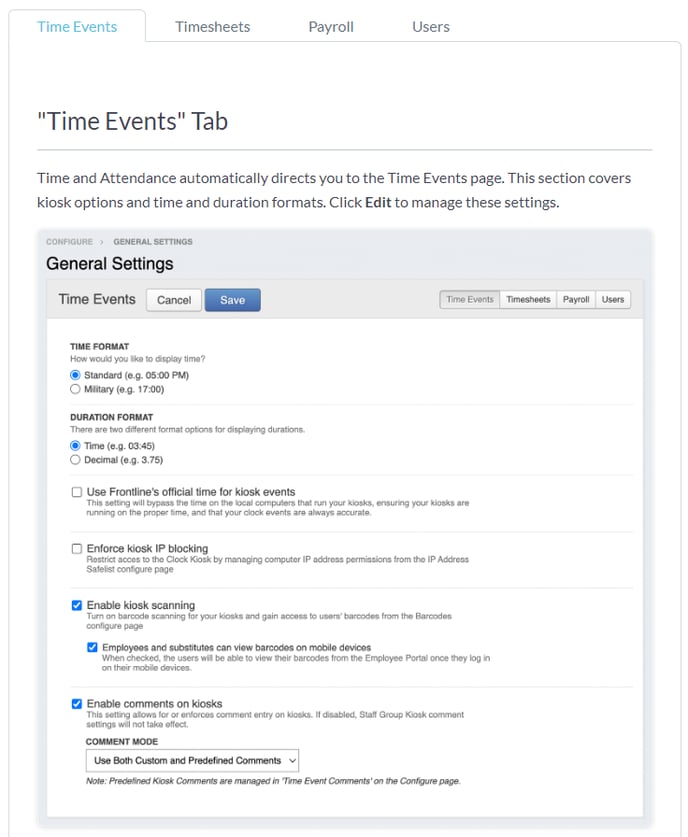Click the Cancel button
This screenshot has width=688, height=837.
[x=174, y=300]
